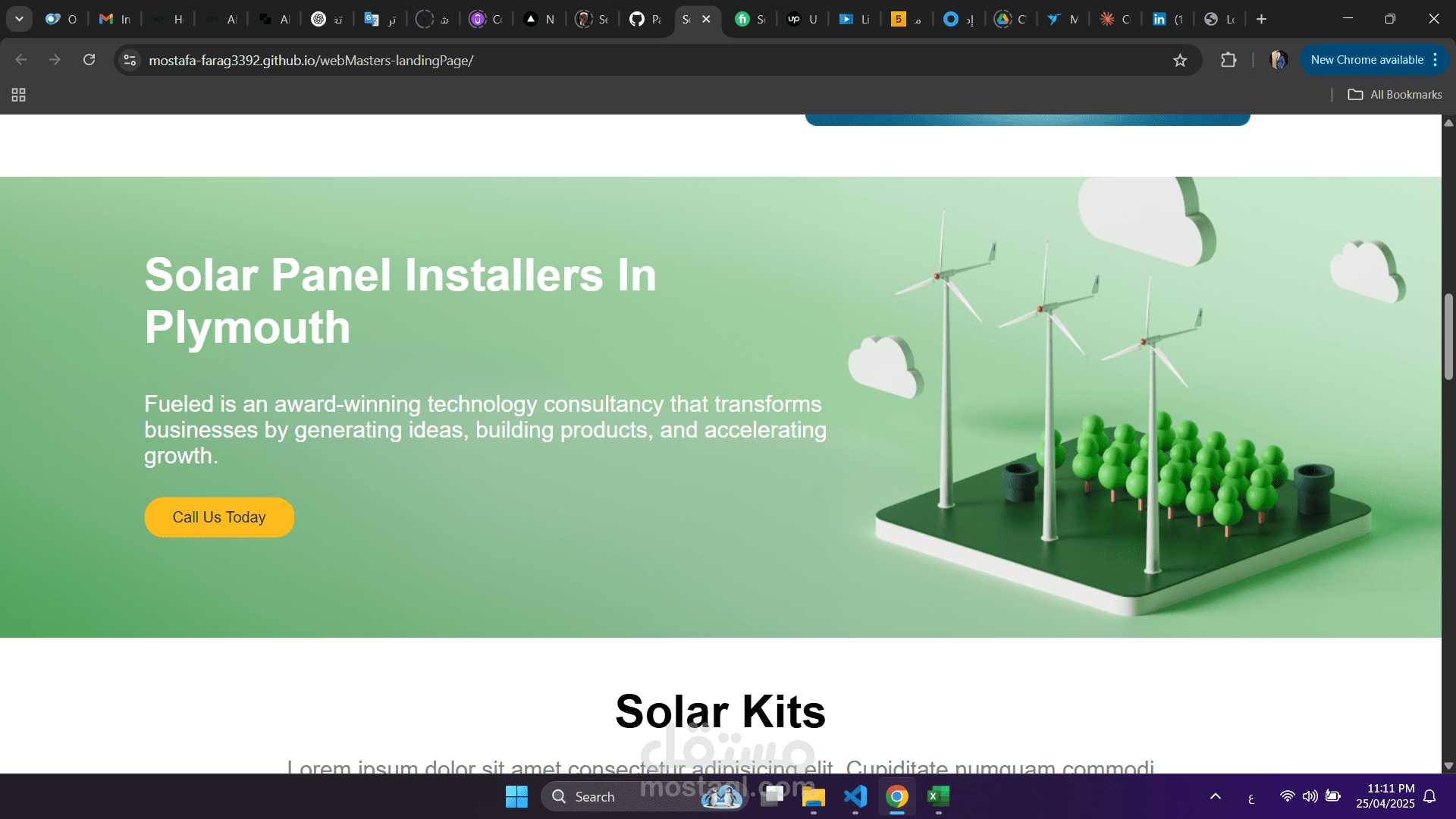Screen dimensions: 1456x819
Task: Expand the hidden system tray icons chevron
Action: (1216, 796)
